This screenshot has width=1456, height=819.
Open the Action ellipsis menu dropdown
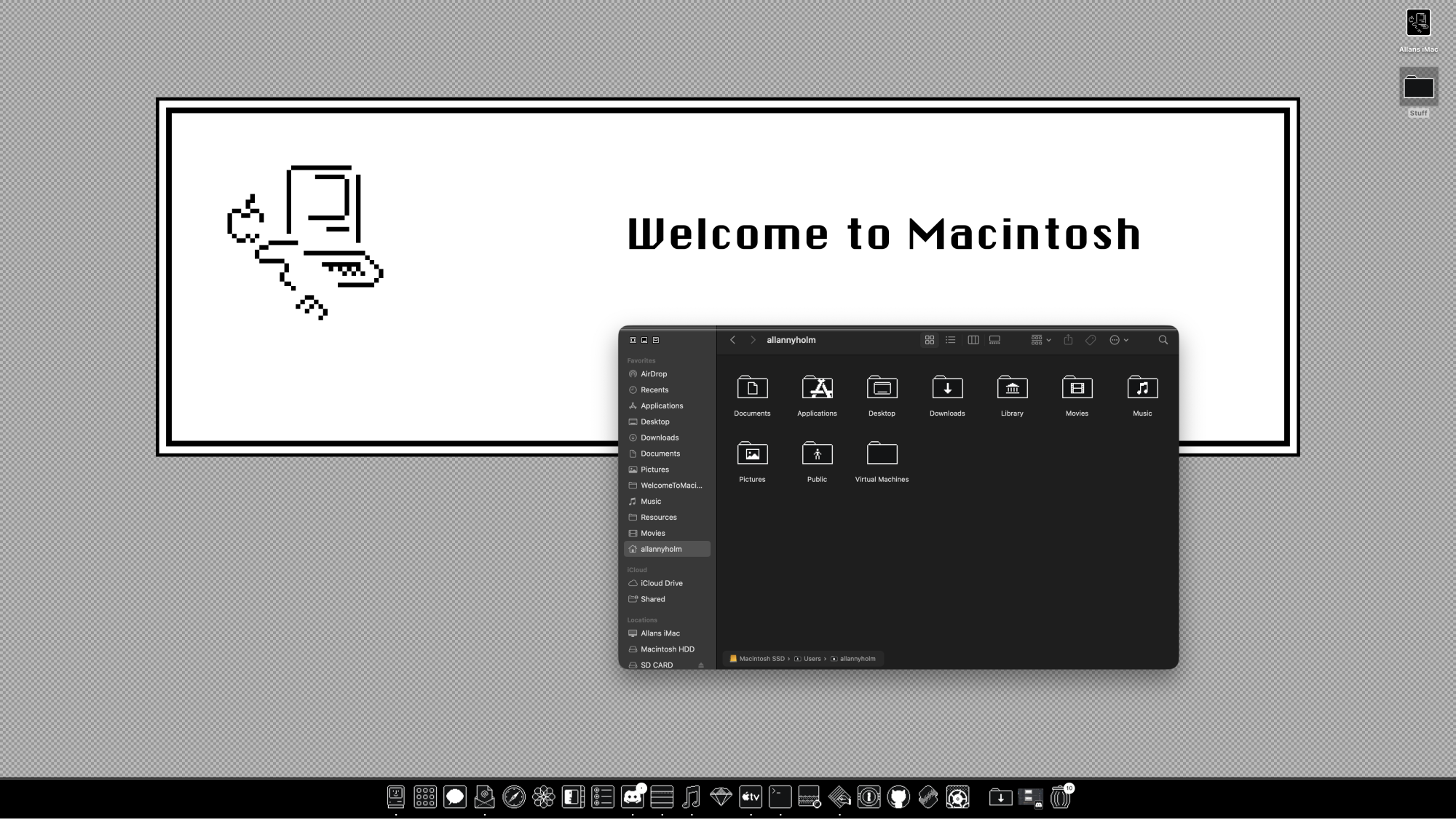click(x=1119, y=340)
